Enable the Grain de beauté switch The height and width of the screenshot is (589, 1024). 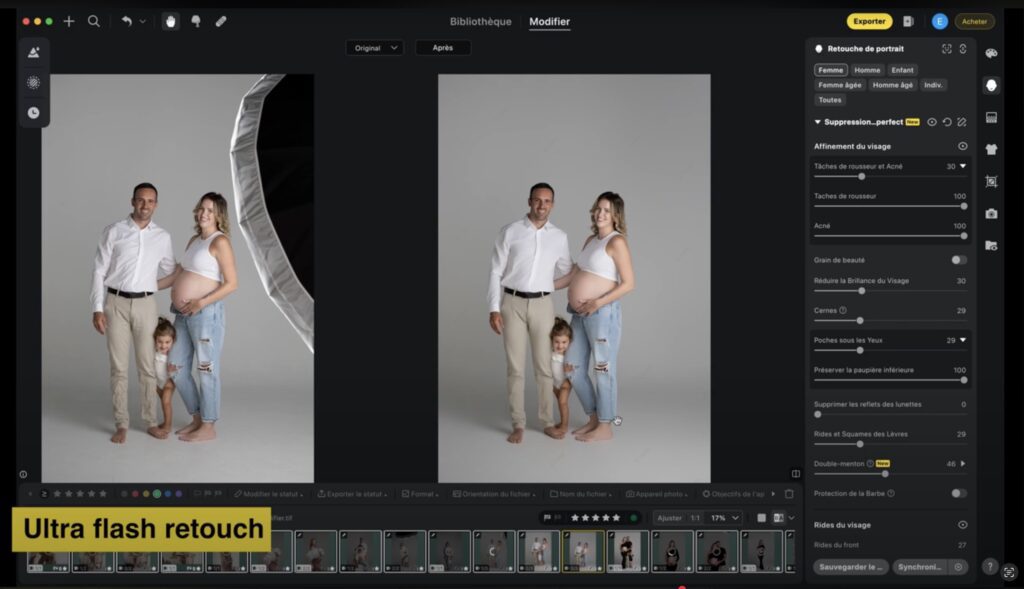958,260
